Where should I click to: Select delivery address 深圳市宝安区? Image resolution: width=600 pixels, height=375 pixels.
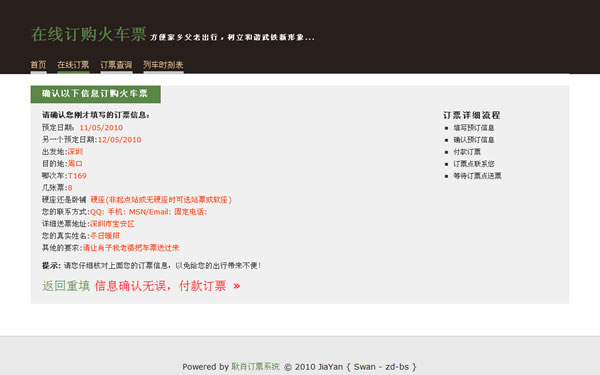coord(112,224)
